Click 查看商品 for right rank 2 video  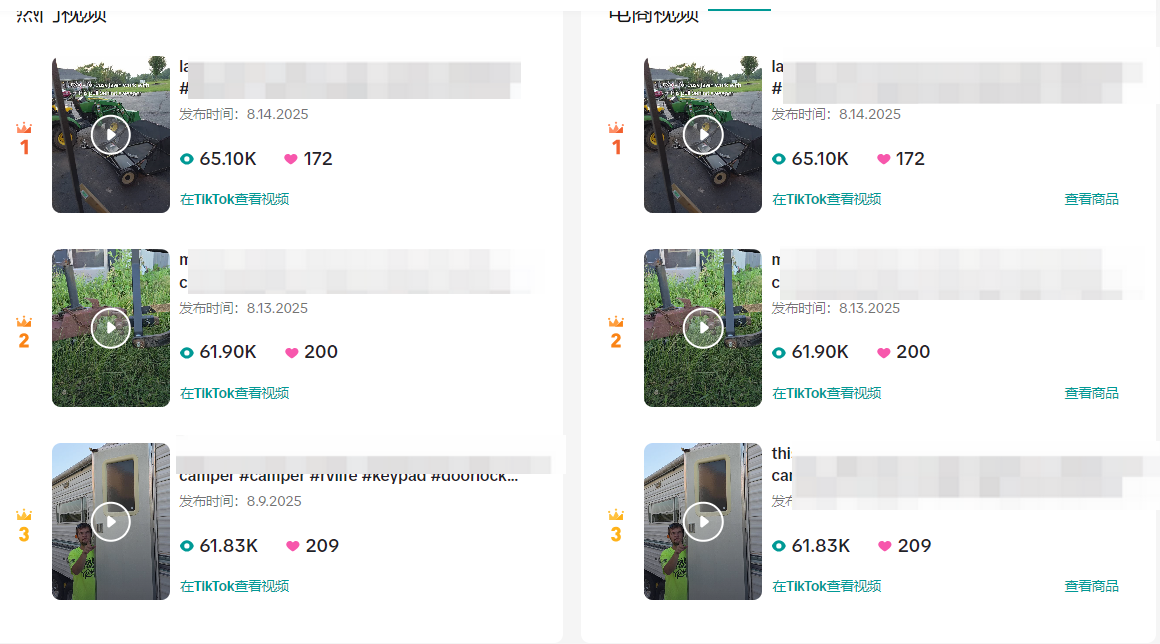click(1091, 393)
